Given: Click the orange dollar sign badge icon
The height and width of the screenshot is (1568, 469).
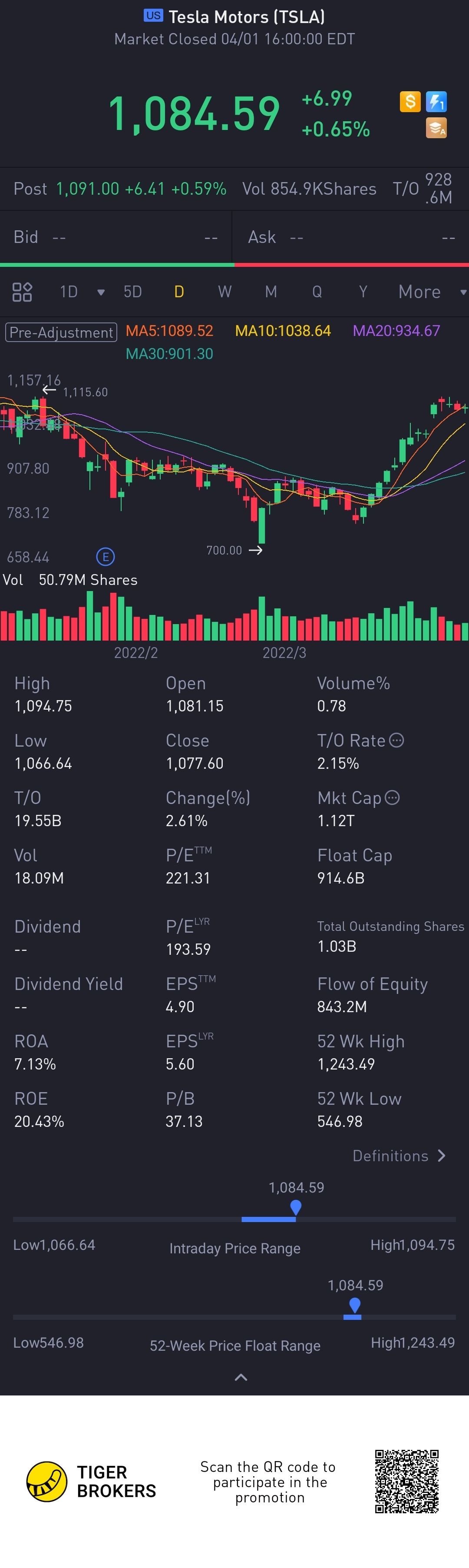Looking at the screenshot, I should coord(410,101).
